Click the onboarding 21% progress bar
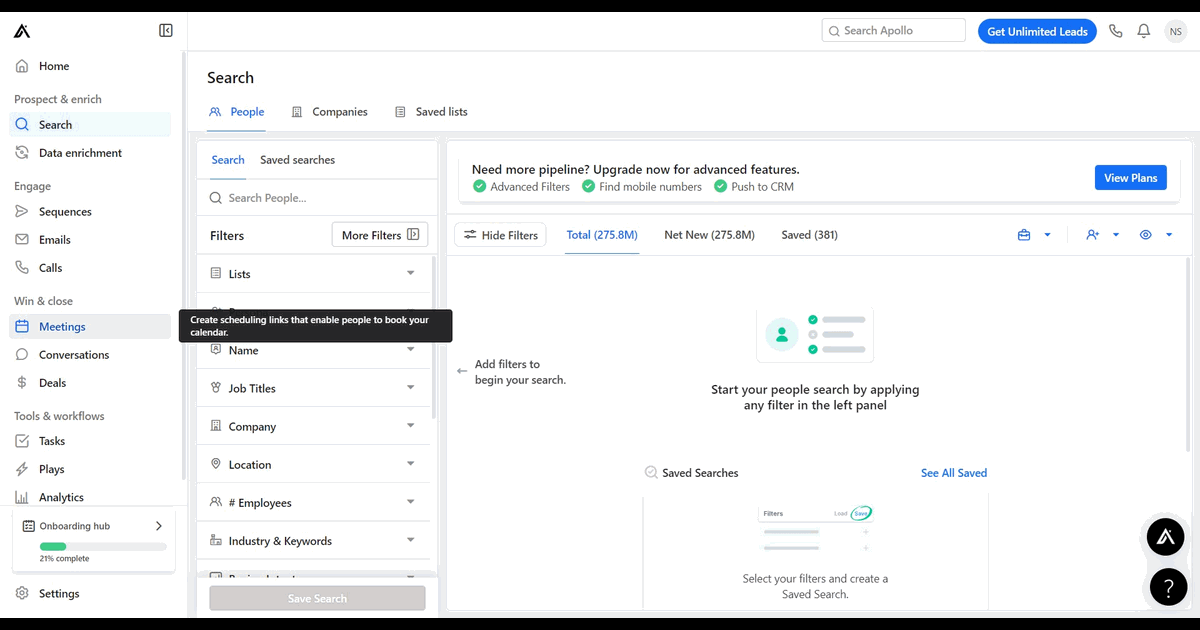The width and height of the screenshot is (1200, 630). click(103, 547)
